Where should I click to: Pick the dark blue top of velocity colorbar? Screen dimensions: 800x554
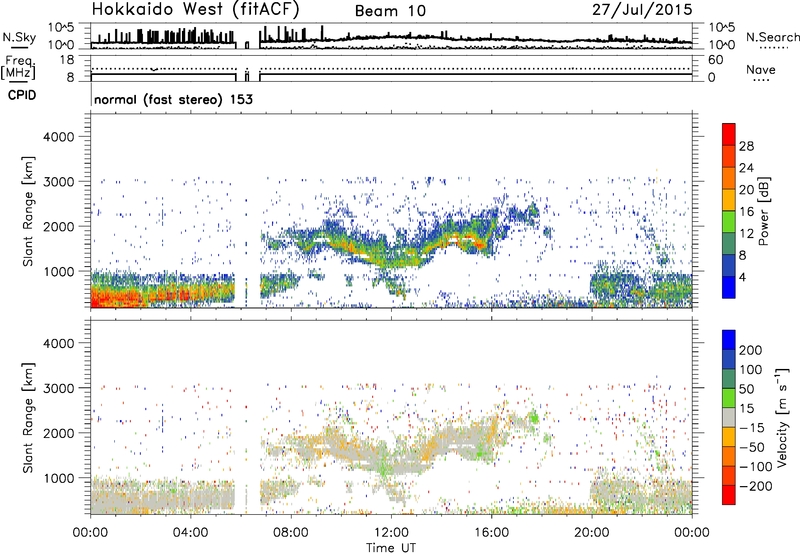click(x=729, y=340)
